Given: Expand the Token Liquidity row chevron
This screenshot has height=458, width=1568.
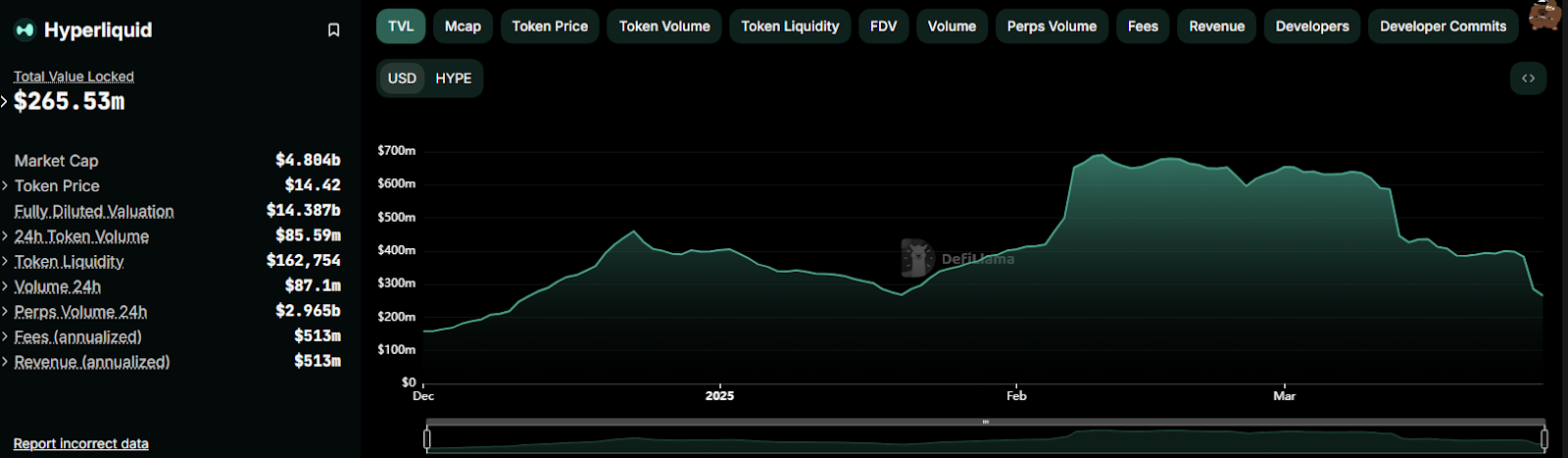Looking at the screenshot, I should click(x=5, y=262).
